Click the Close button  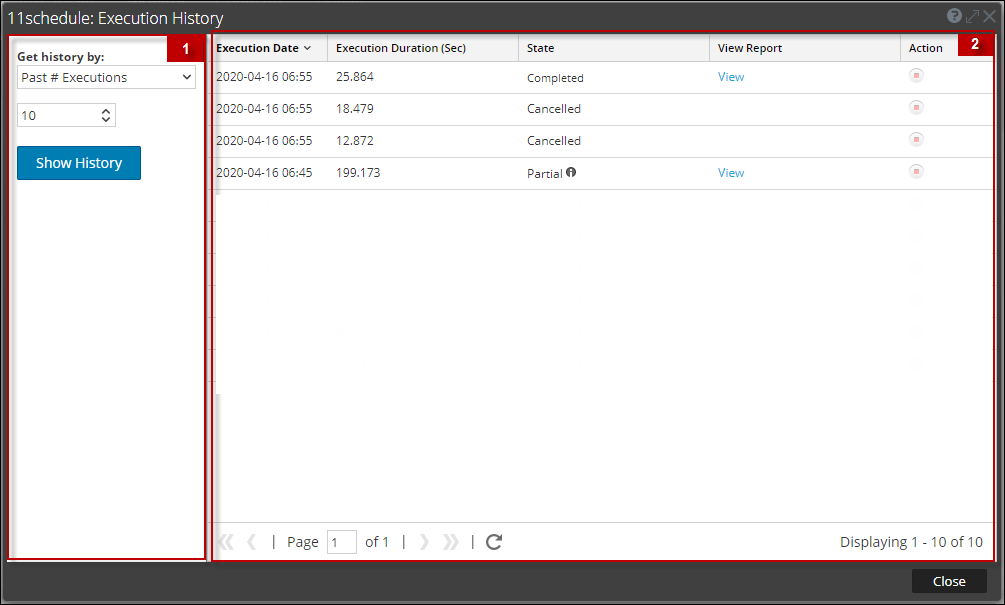948,581
